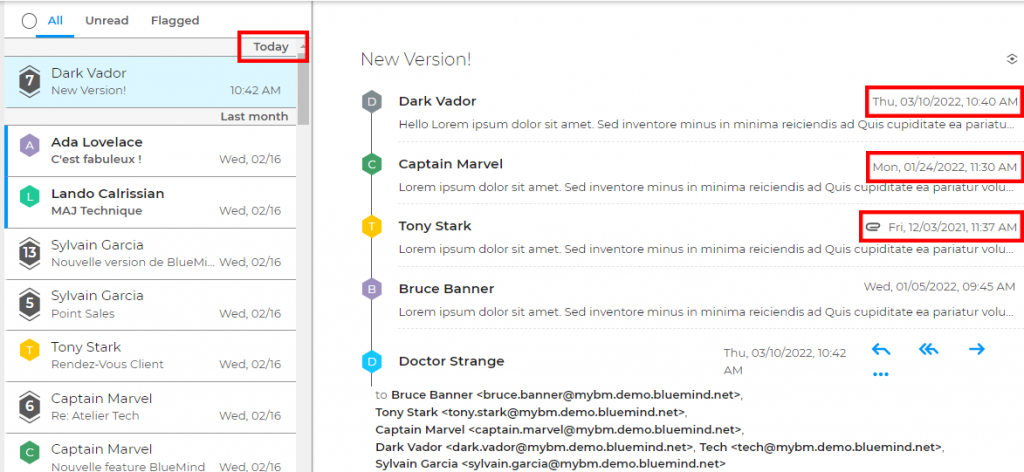Screen dimensions: 1024x472
Task: Click the message list vertical scrollbar
Action: coord(303,88)
